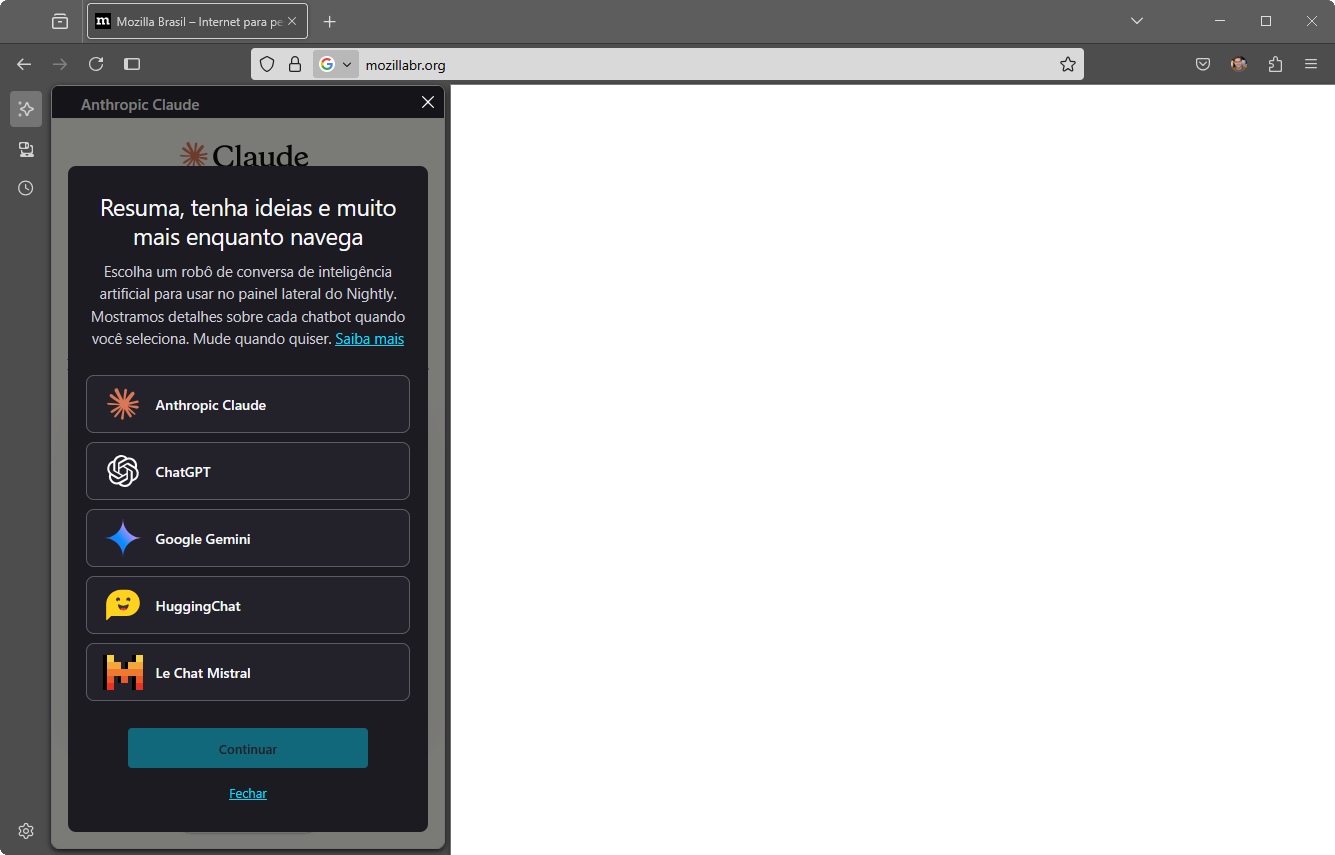This screenshot has height=855, width=1335.
Task: Choose the Le Chat Mistral option
Action: click(x=248, y=672)
